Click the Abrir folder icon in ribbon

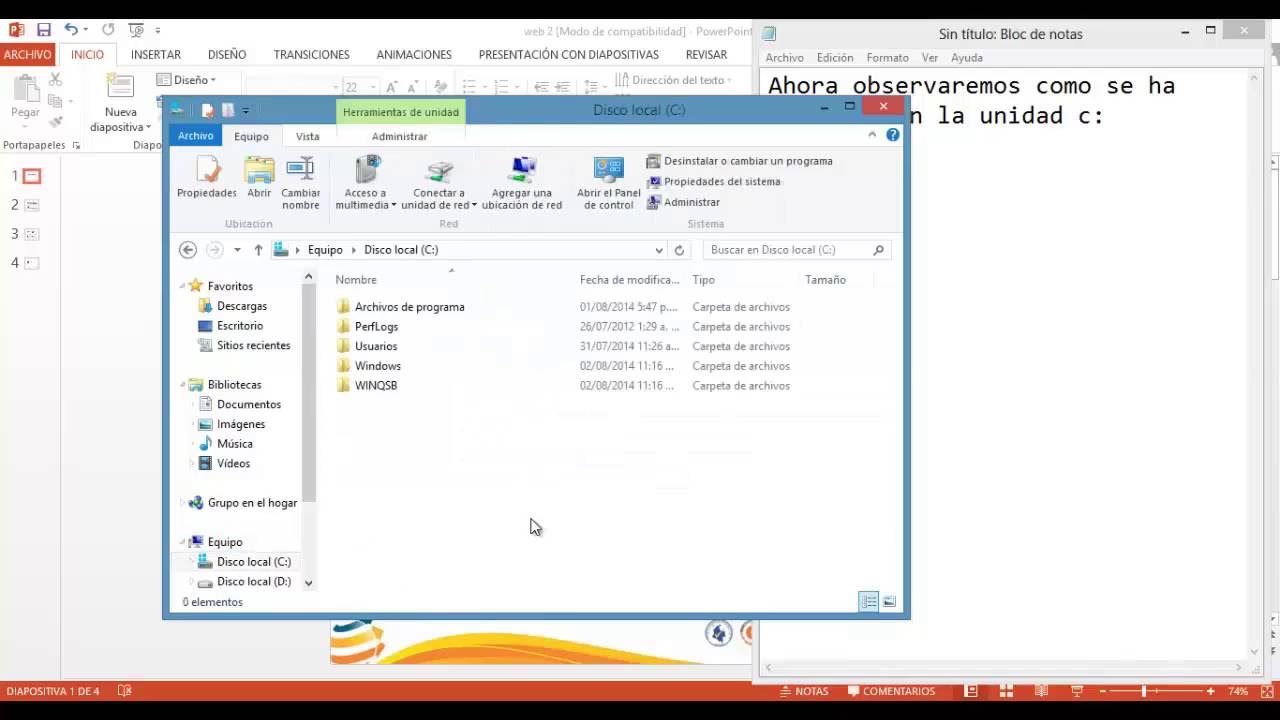click(x=259, y=170)
